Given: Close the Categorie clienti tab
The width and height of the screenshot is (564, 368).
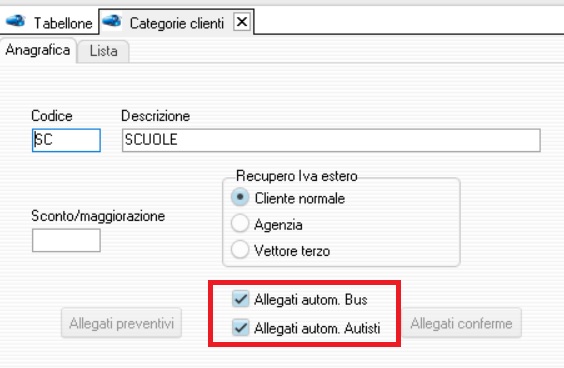Looking at the screenshot, I should 242,22.
